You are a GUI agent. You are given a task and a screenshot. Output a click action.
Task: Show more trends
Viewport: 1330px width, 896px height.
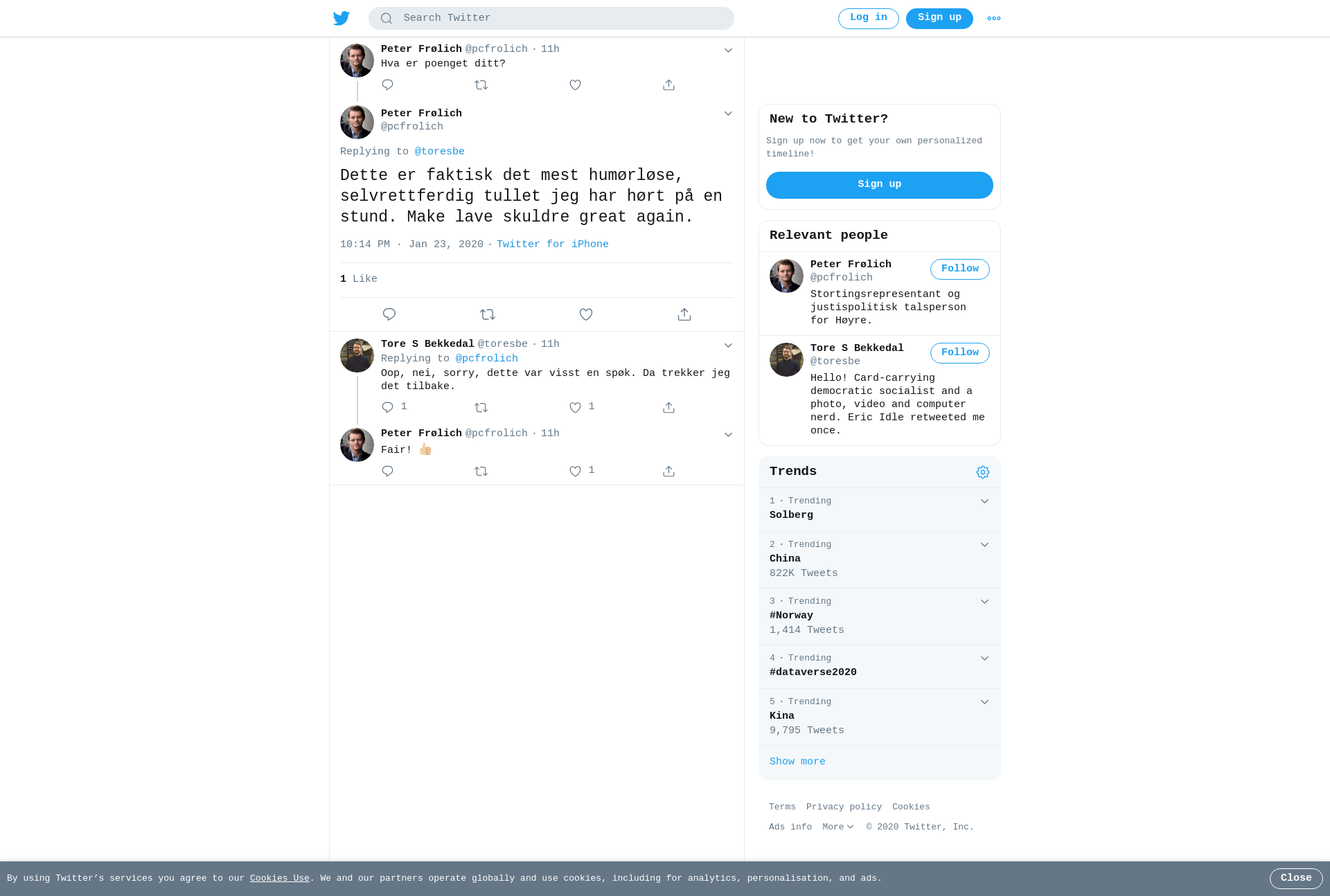pyautogui.click(x=797, y=762)
